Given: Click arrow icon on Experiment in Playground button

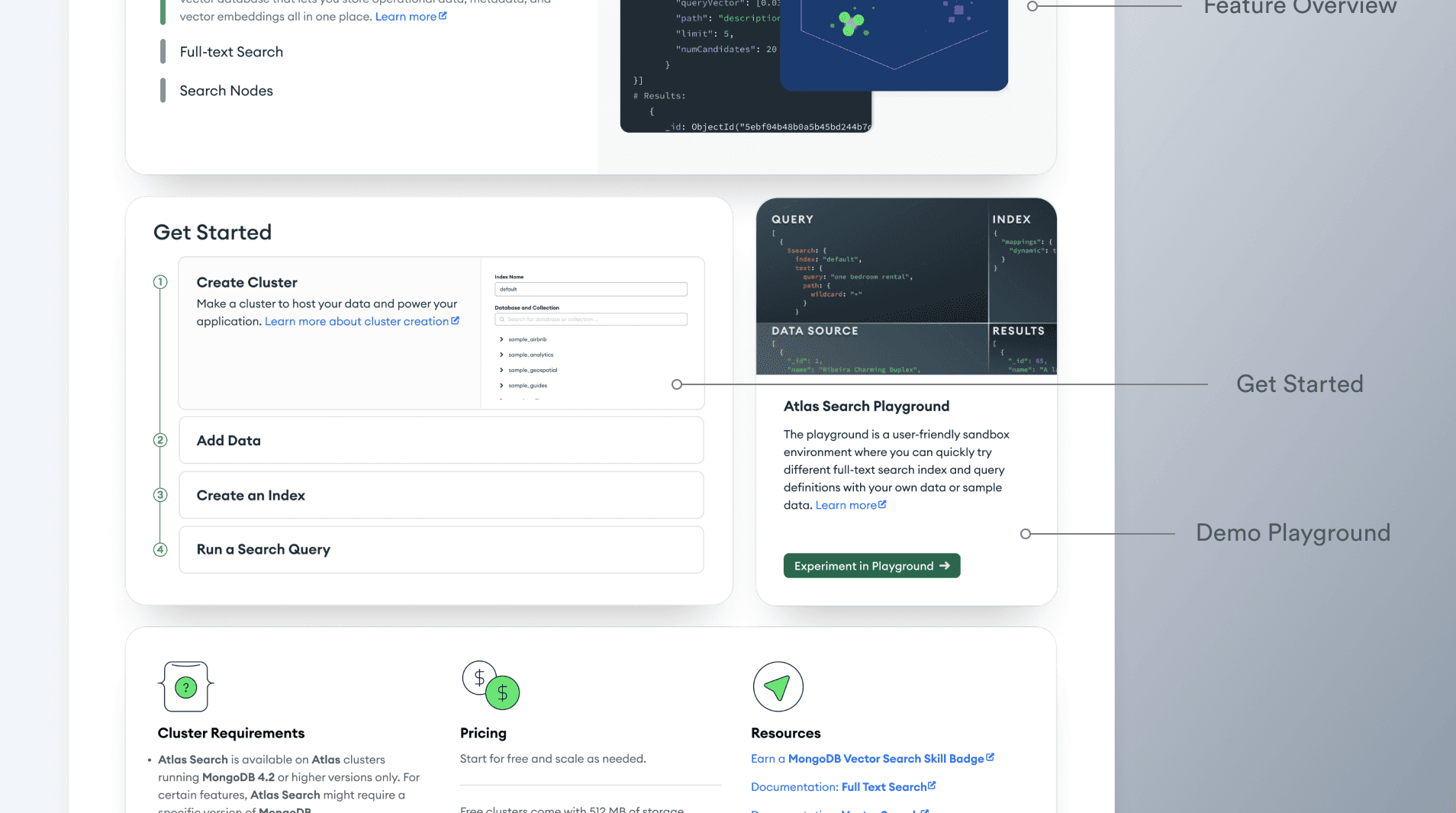Looking at the screenshot, I should tap(945, 566).
